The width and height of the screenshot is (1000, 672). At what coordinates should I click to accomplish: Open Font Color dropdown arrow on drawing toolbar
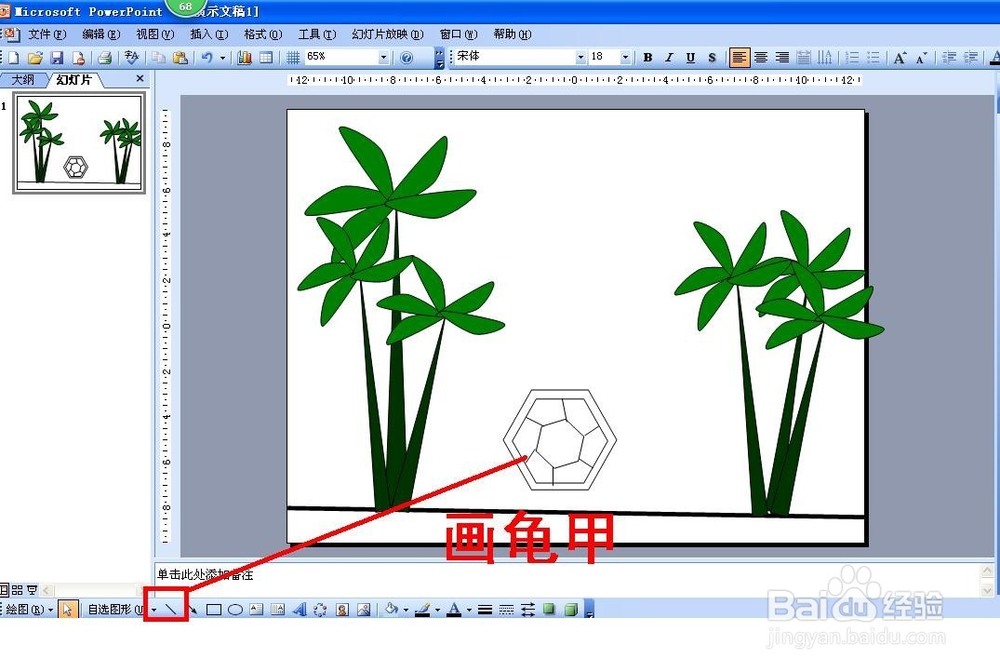469,610
